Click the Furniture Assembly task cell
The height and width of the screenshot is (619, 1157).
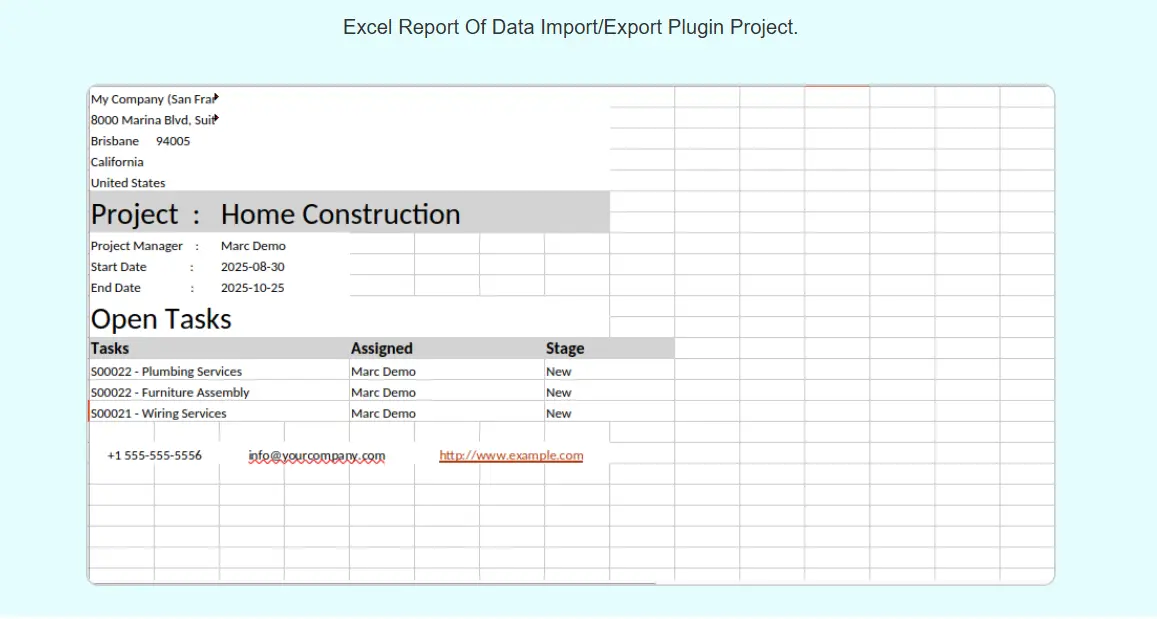pyautogui.click(x=170, y=393)
